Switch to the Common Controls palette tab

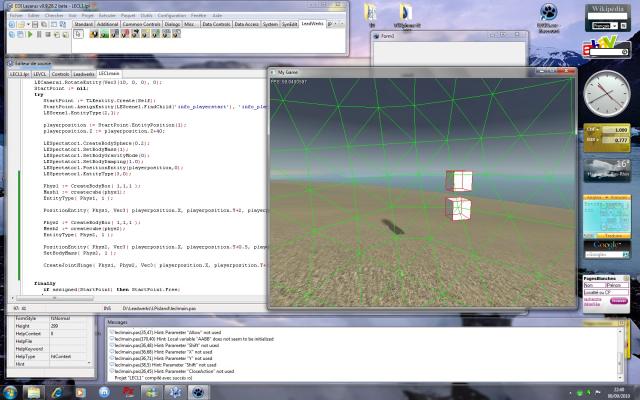141,24
